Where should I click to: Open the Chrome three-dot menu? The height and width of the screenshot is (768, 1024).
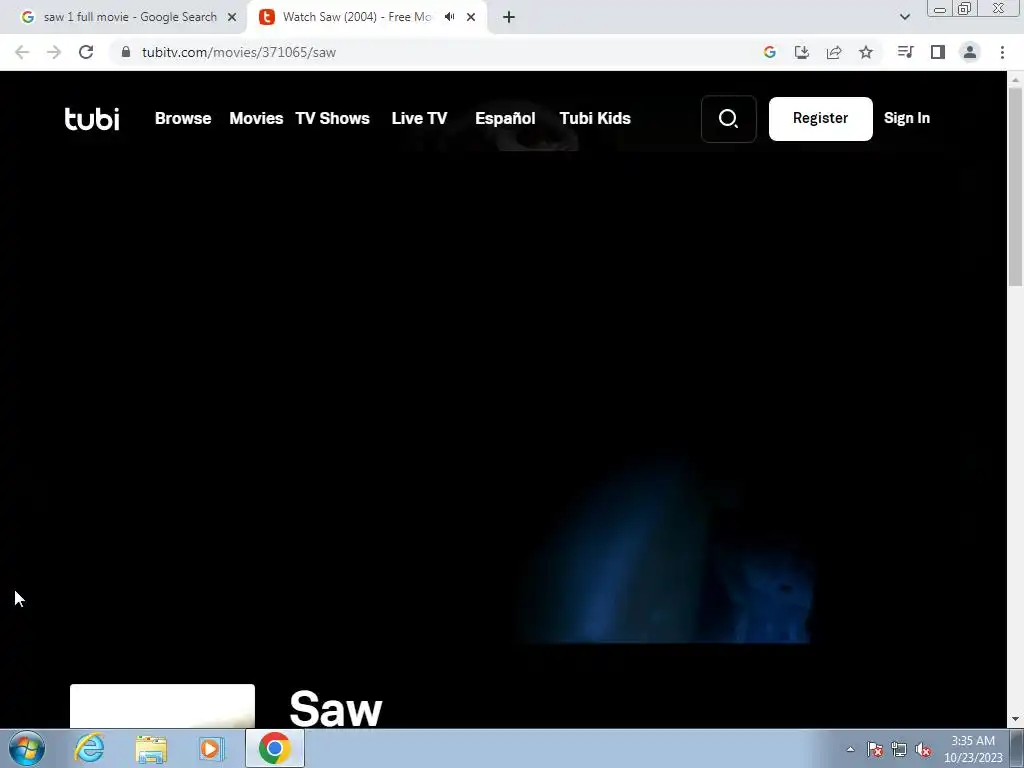coord(1002,52)
